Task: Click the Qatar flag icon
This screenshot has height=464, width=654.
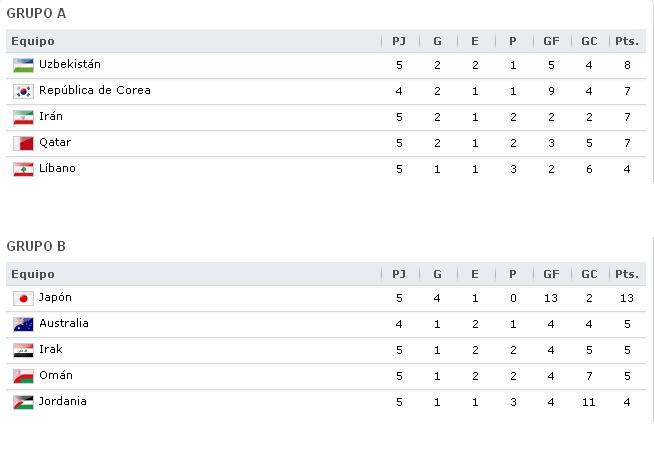Action: point(23,143)
